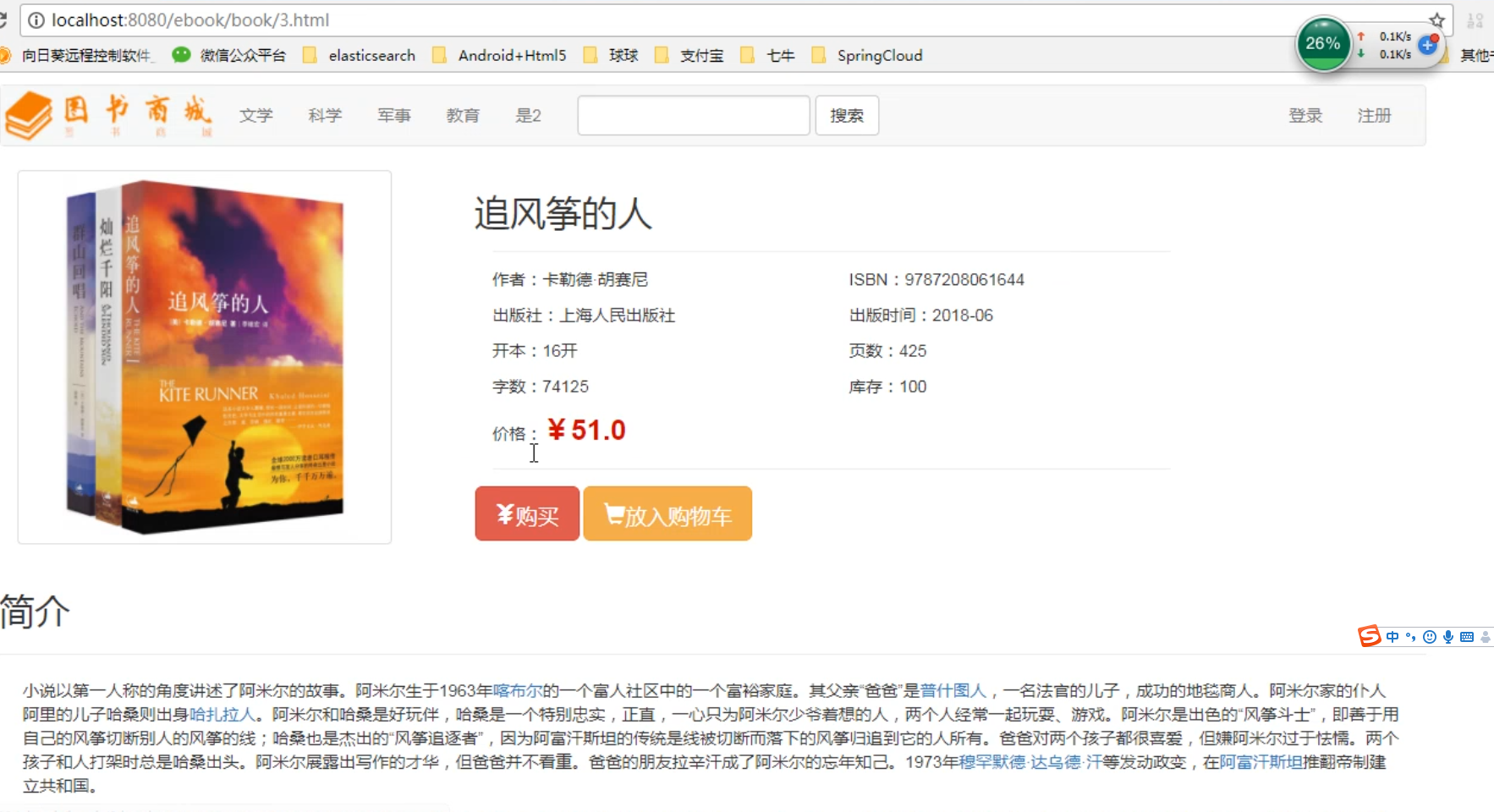Open the 普什图人 link in the description
The image size is (1494, 812).
[953, 691]
